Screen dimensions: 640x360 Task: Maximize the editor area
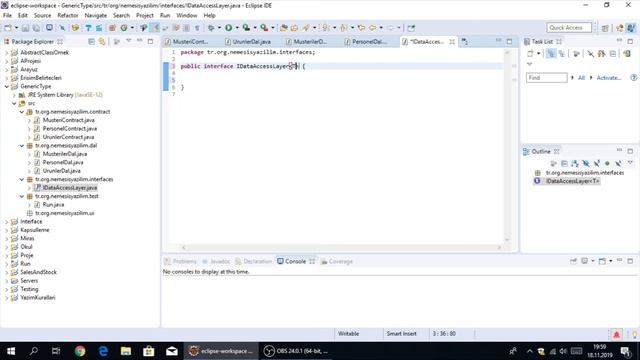click(509, 41)
